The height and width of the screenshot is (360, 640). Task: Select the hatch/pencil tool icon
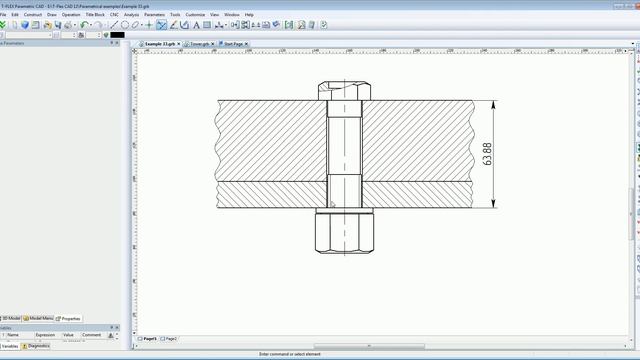(173, 25)
